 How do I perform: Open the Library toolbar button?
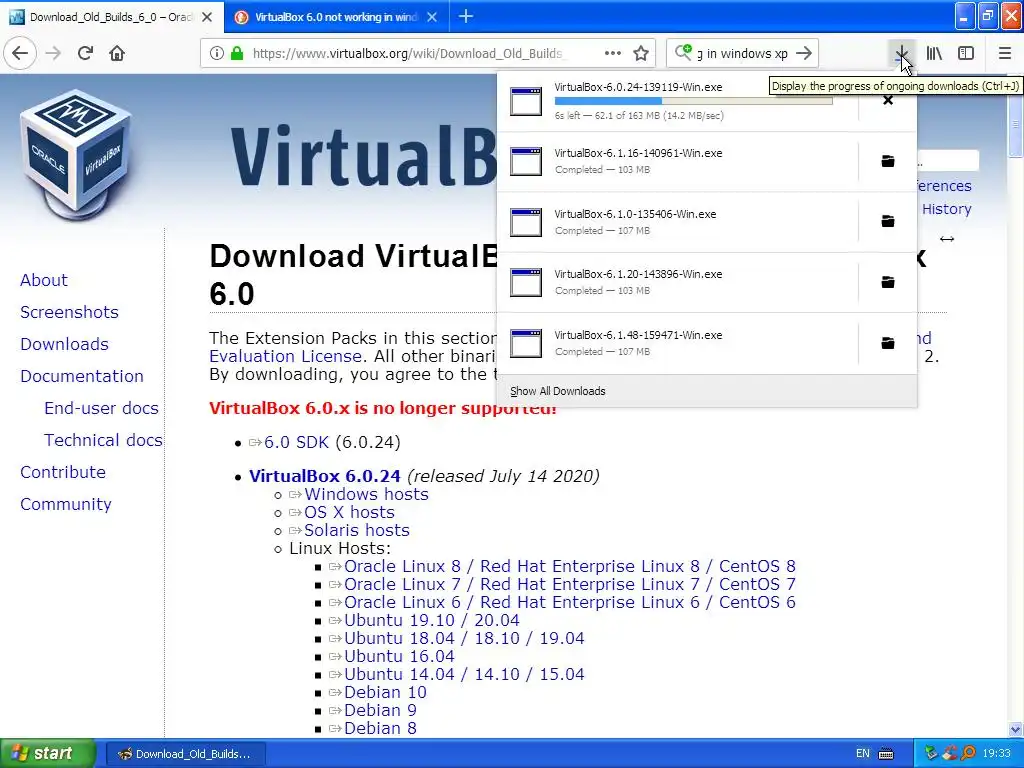coord(934,53)
